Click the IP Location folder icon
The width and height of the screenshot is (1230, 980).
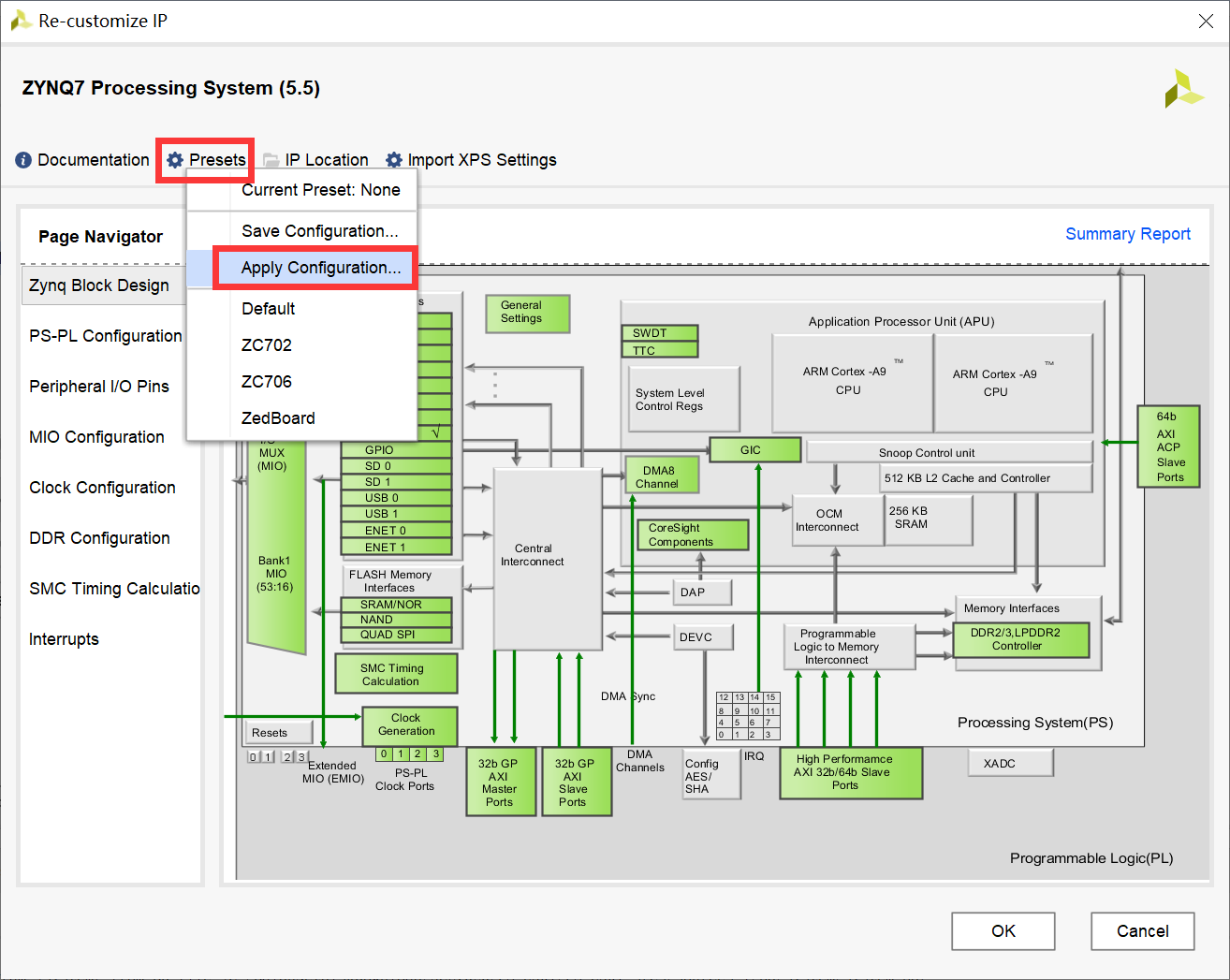point(271,160)
